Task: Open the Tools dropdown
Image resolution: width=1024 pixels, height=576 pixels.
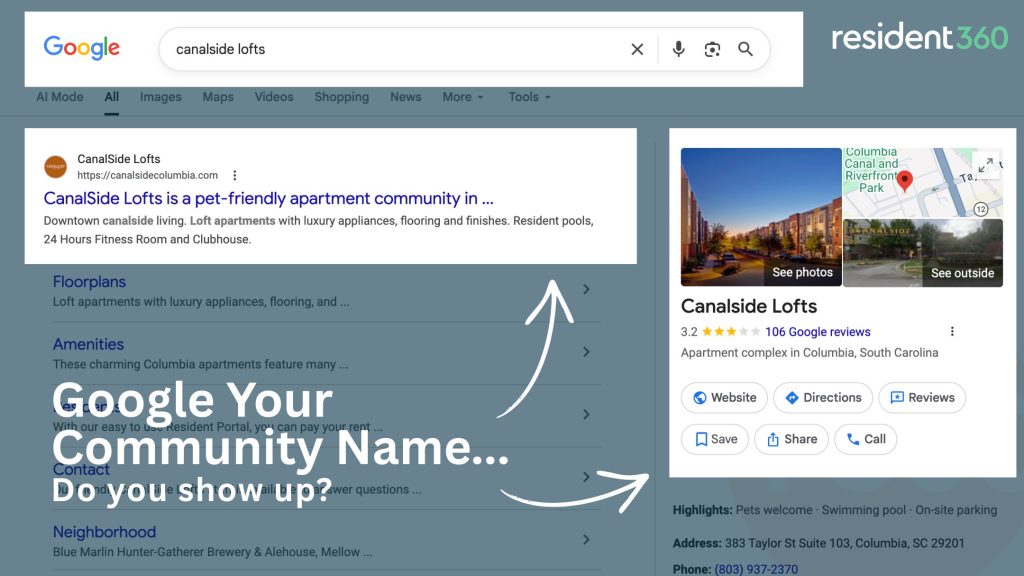Action: coord(528,97)
